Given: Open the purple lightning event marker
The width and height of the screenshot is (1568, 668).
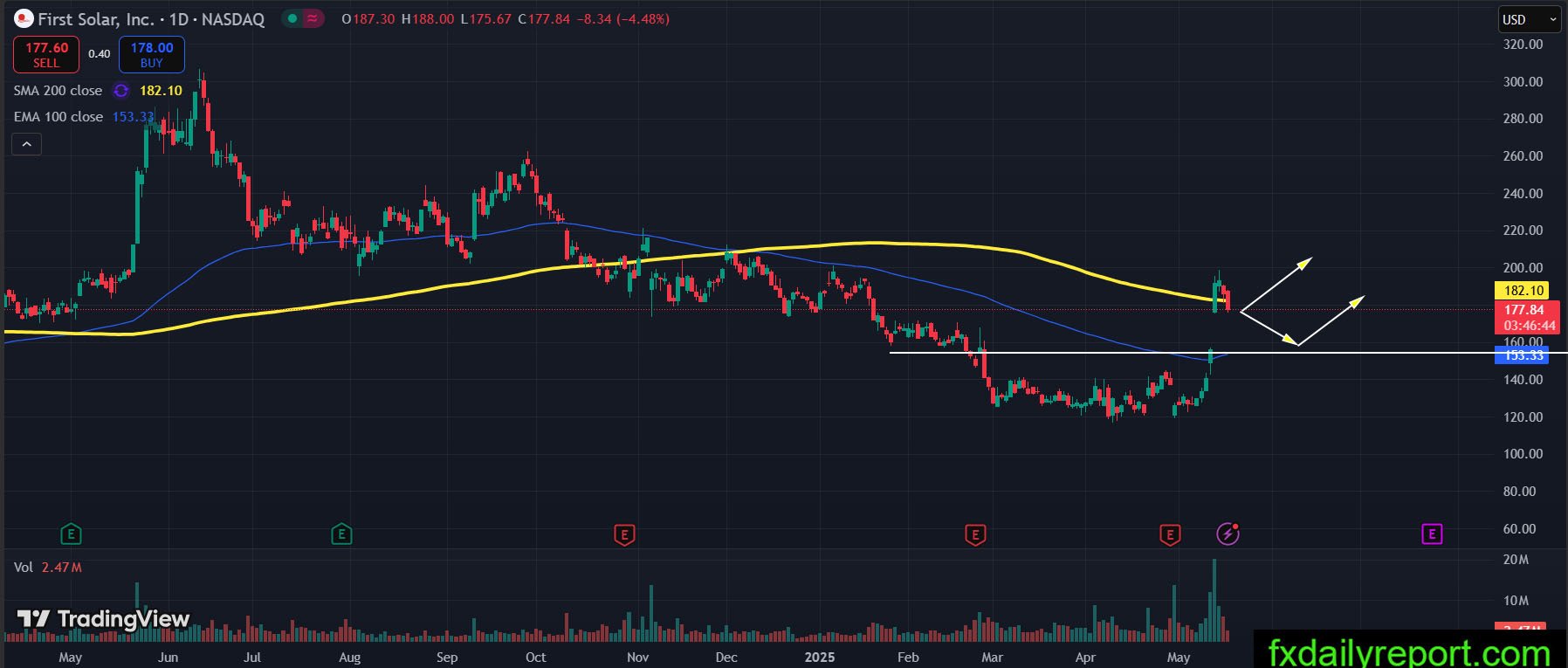Looking at the screenshot, I should tap(1228, 533).
